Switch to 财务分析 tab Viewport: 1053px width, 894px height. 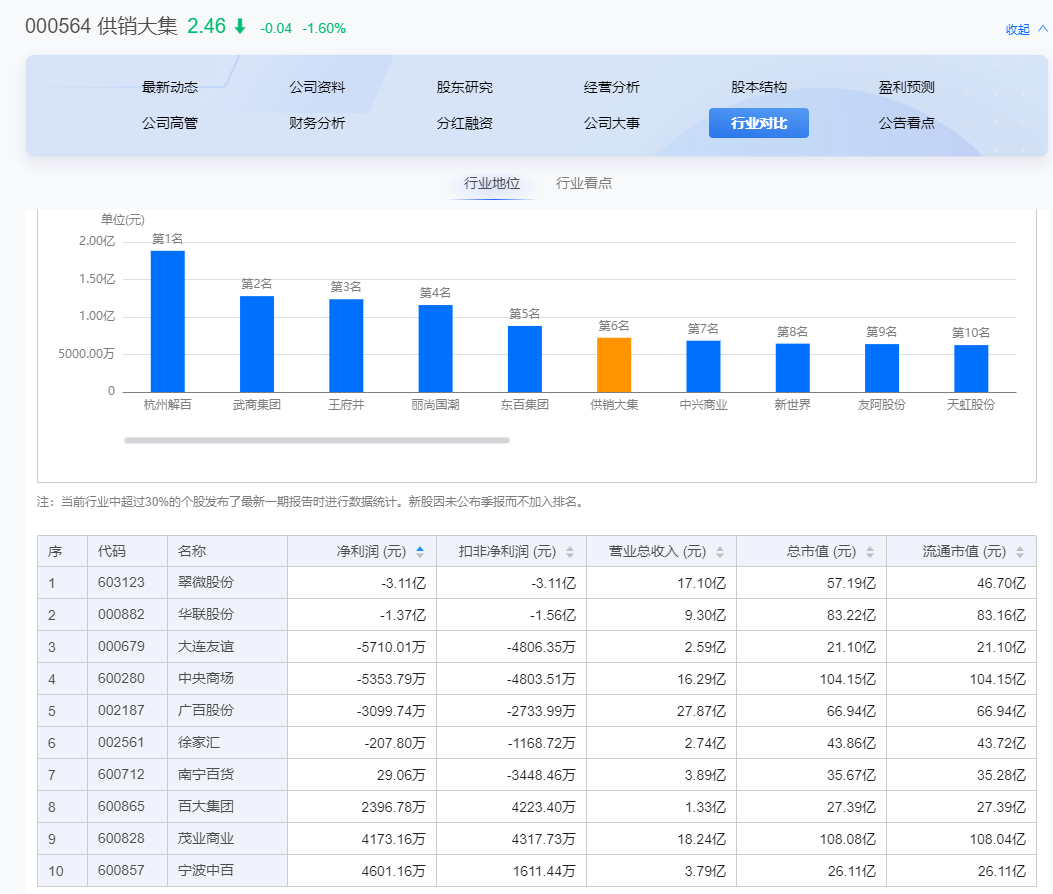[x=317, y=123]
